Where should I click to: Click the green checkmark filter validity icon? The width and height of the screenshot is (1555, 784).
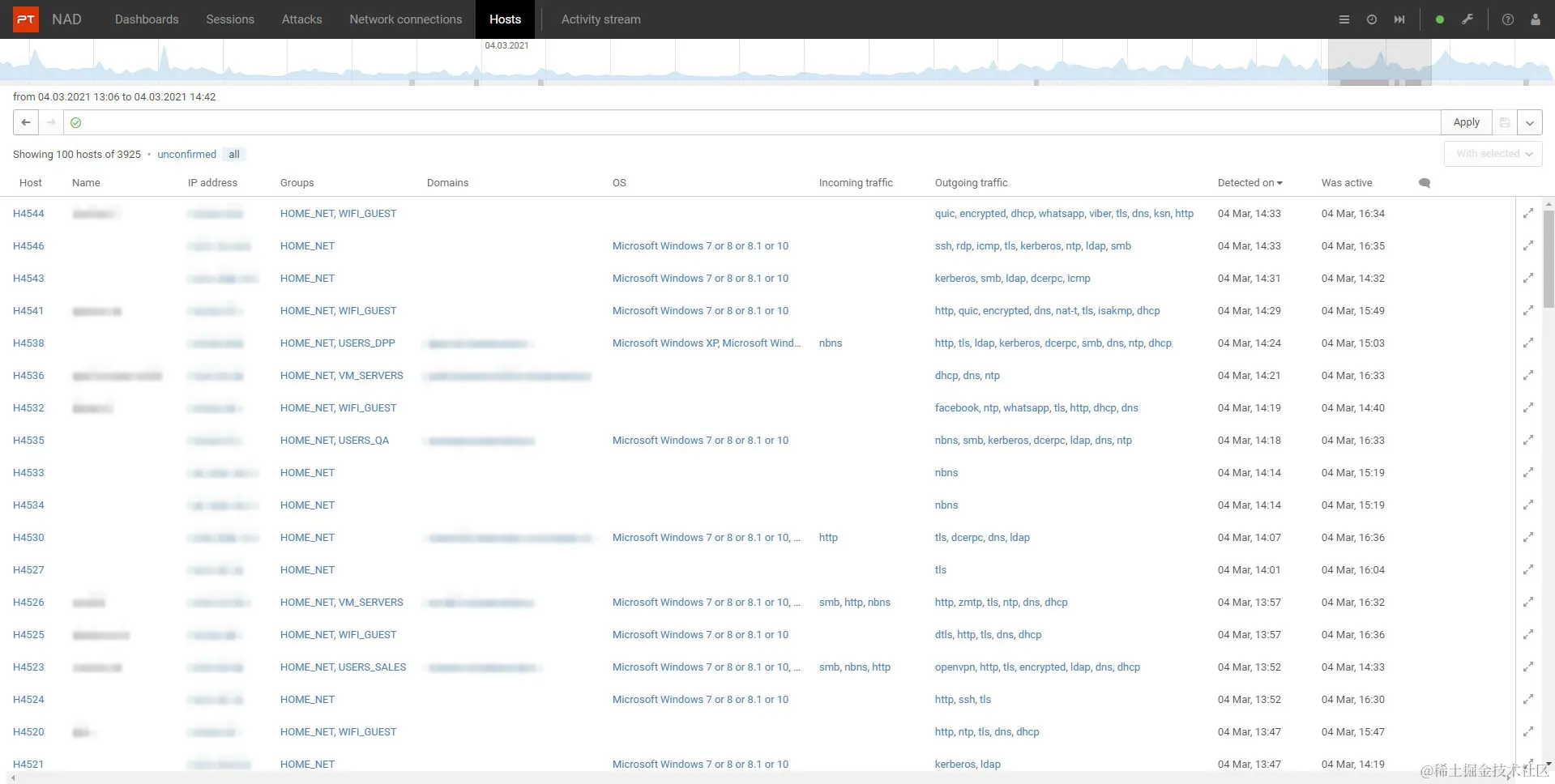[76, 122]
